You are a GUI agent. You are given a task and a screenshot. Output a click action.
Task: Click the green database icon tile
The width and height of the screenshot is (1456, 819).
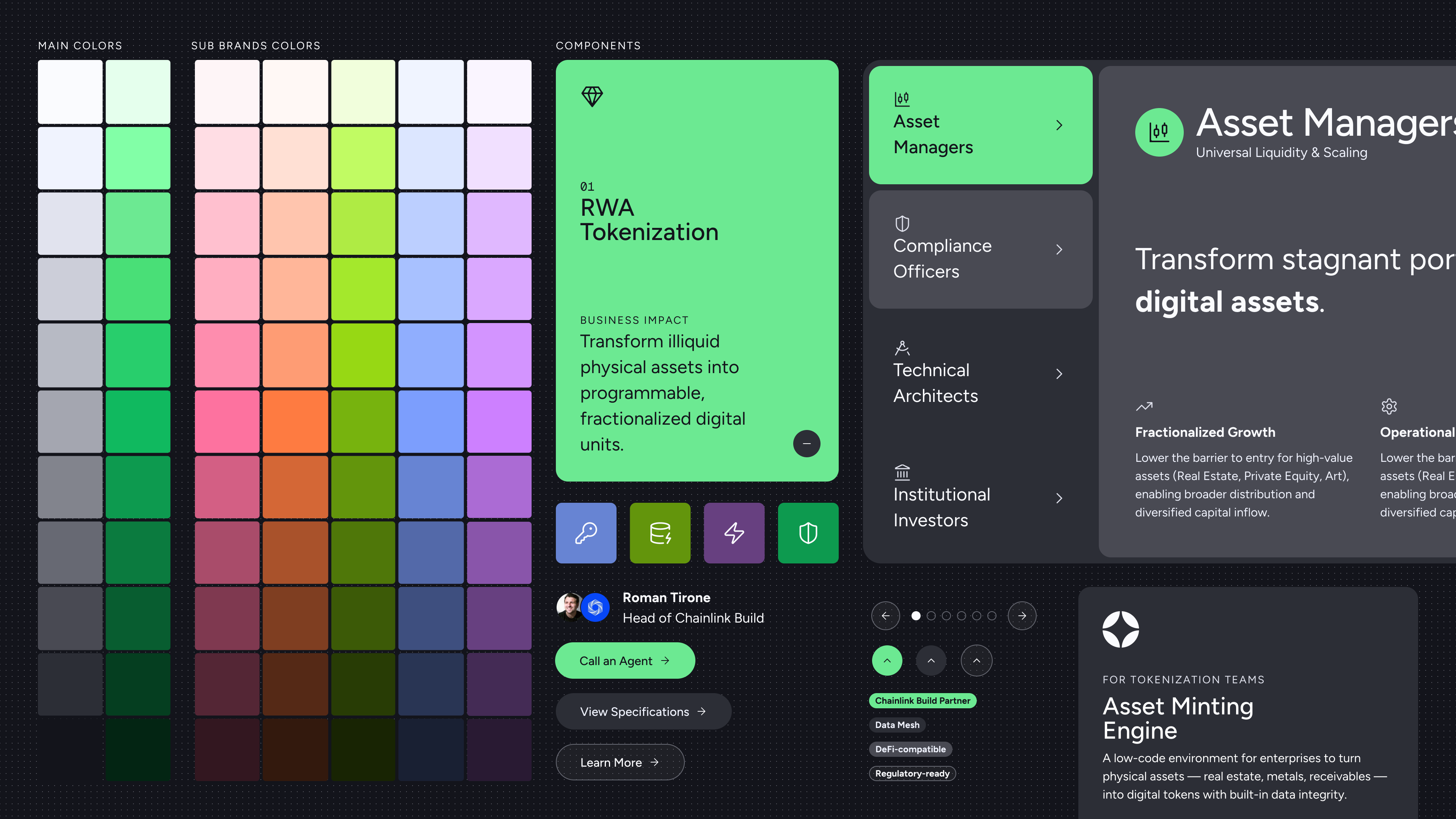[660, 532]
